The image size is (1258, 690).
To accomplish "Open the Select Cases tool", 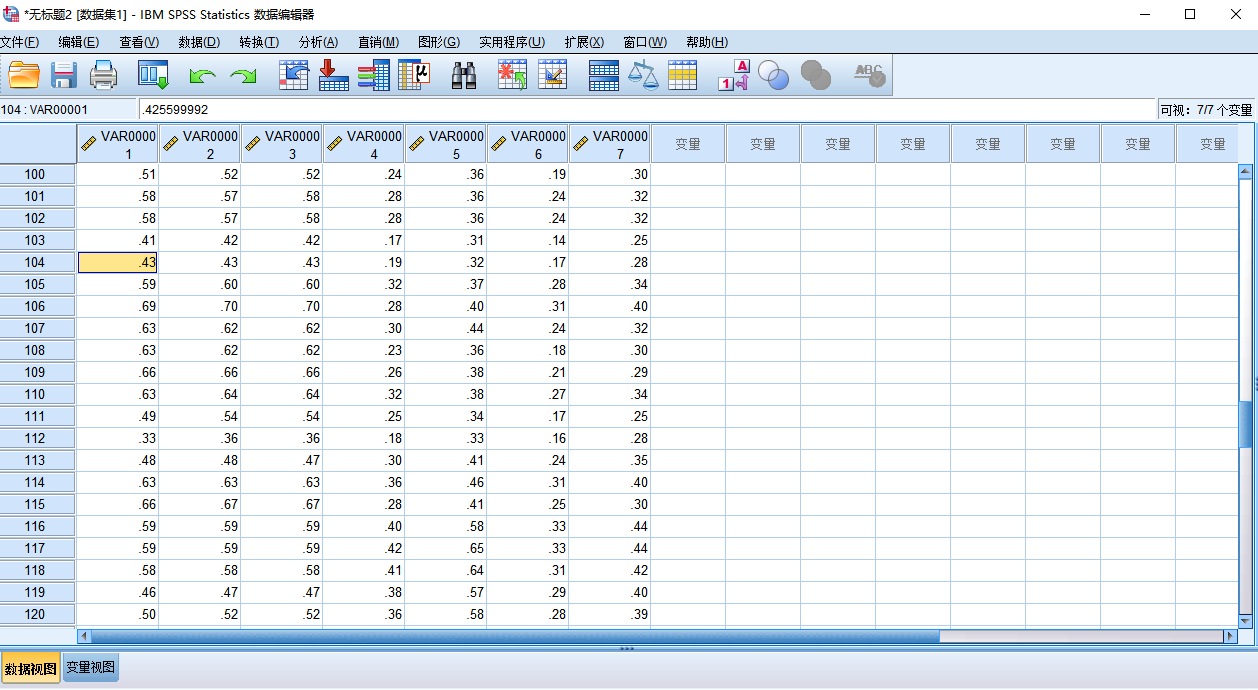I will (x=683, y=74).
